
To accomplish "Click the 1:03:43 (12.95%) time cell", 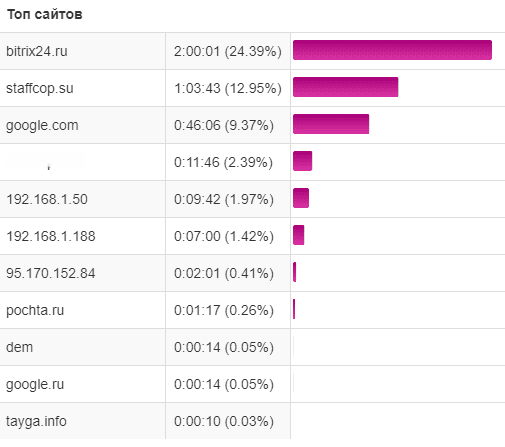I will pyautogui.click(x=228, y=88).
